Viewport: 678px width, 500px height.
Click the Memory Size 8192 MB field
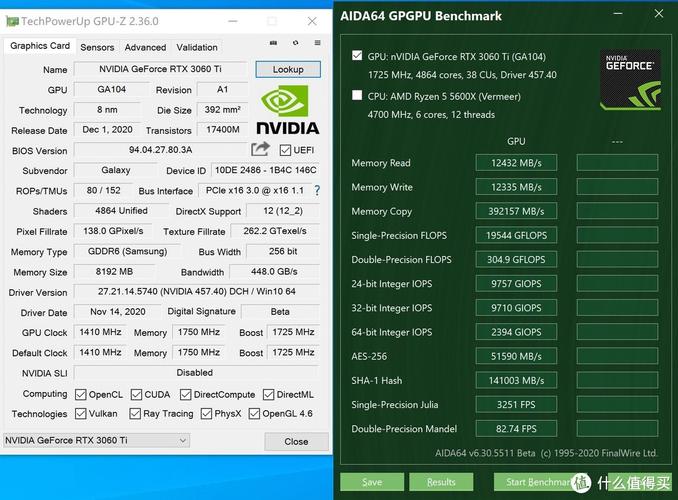114,272
